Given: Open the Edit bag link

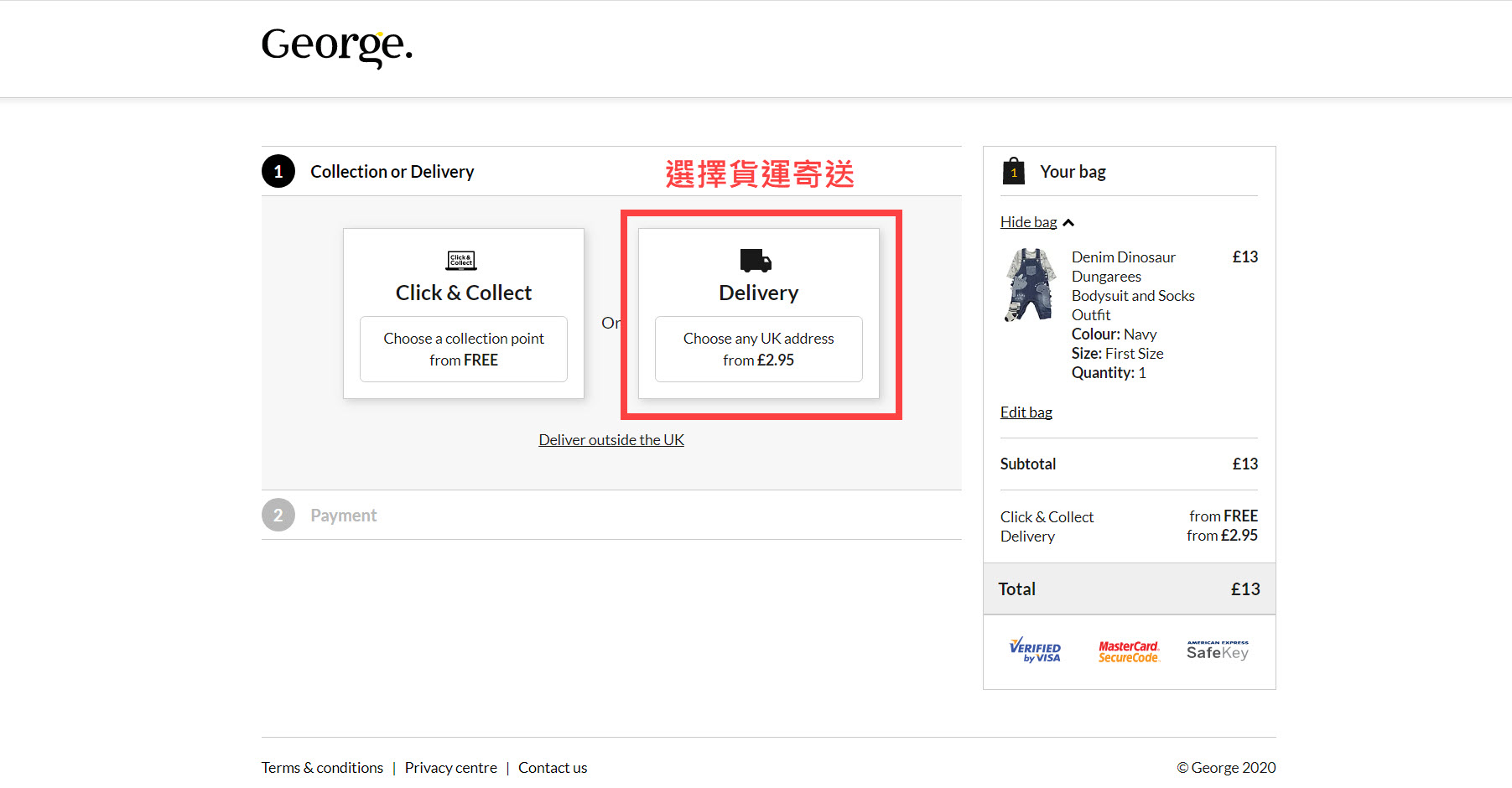Looking at the screenshot, I should (1026, 412).
